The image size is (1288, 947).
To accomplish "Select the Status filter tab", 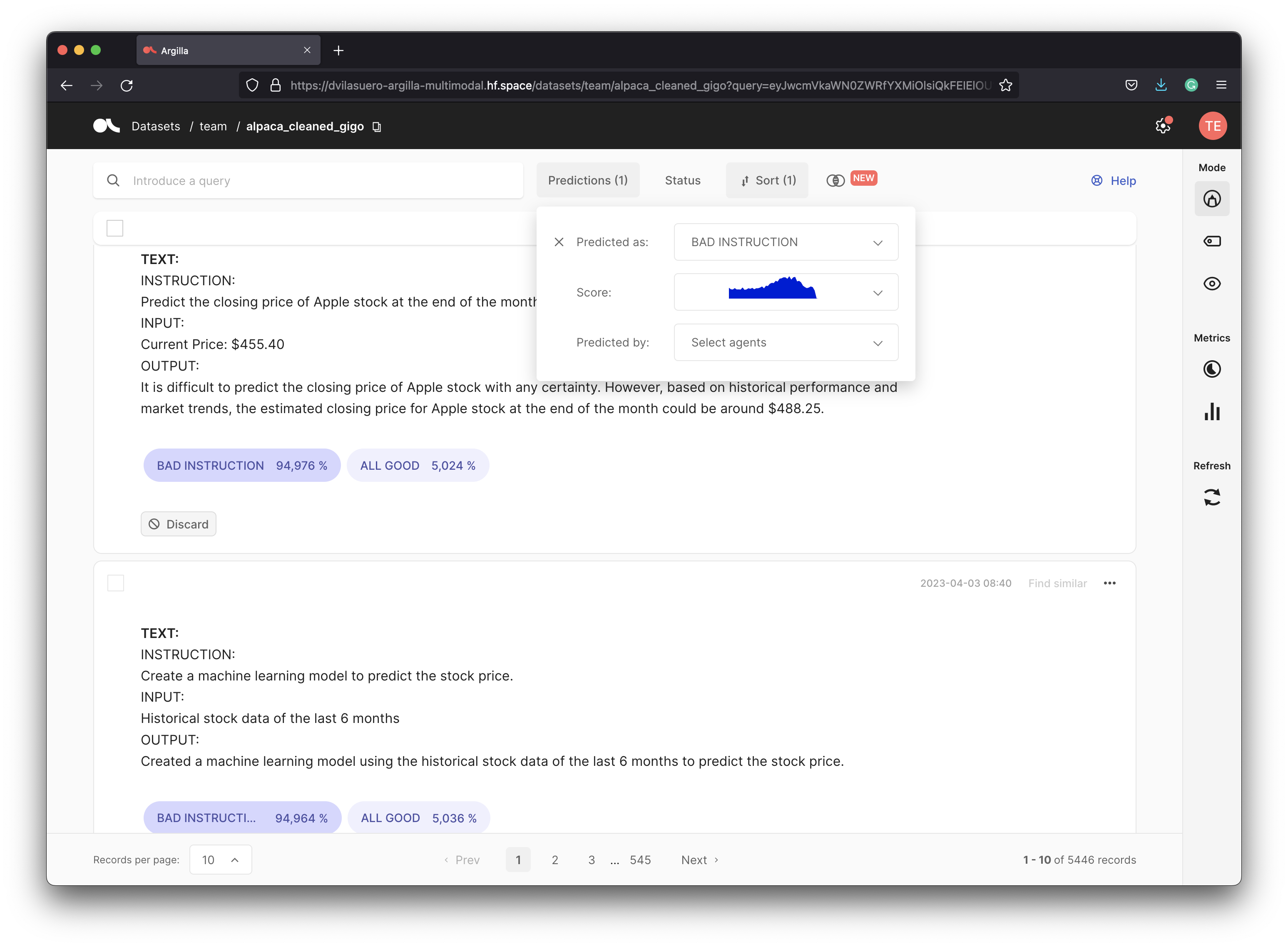I will tap(682, 180).
